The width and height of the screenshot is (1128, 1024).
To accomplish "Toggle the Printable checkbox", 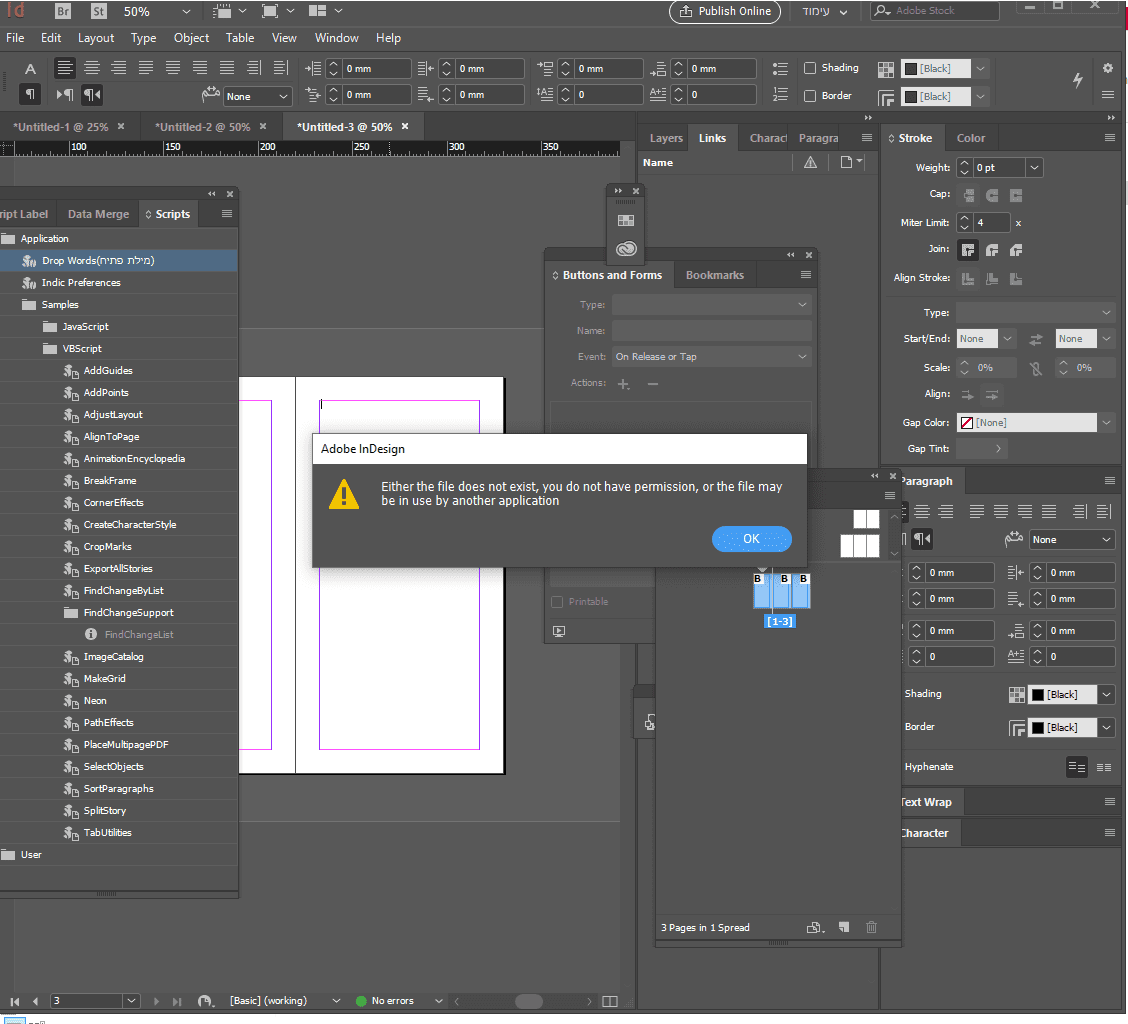I will tap(558, 602).
